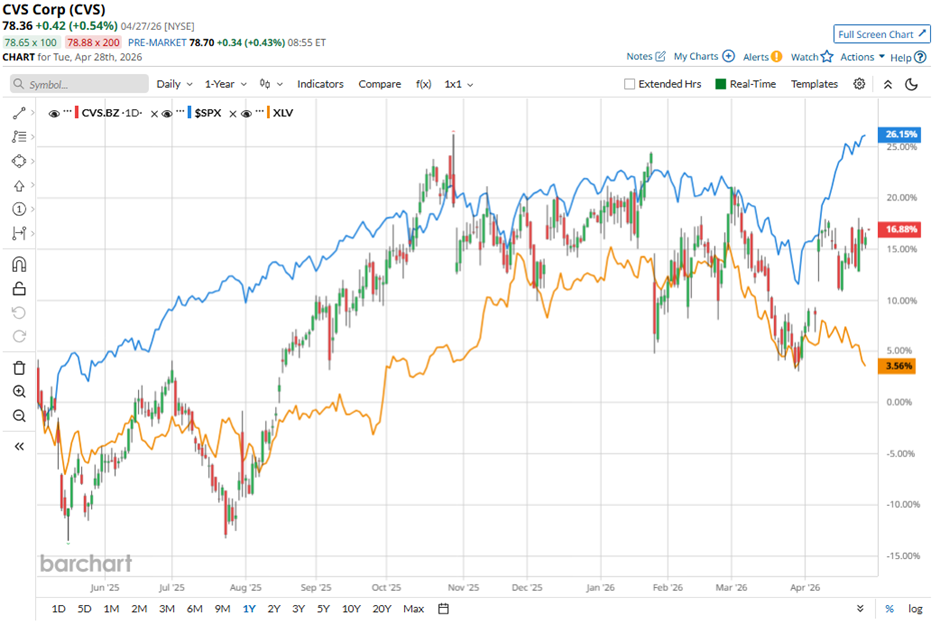This screenshot has width=940, height=625.
Task: Switch to dark mode with moon icon
Action: click(911, 84)
